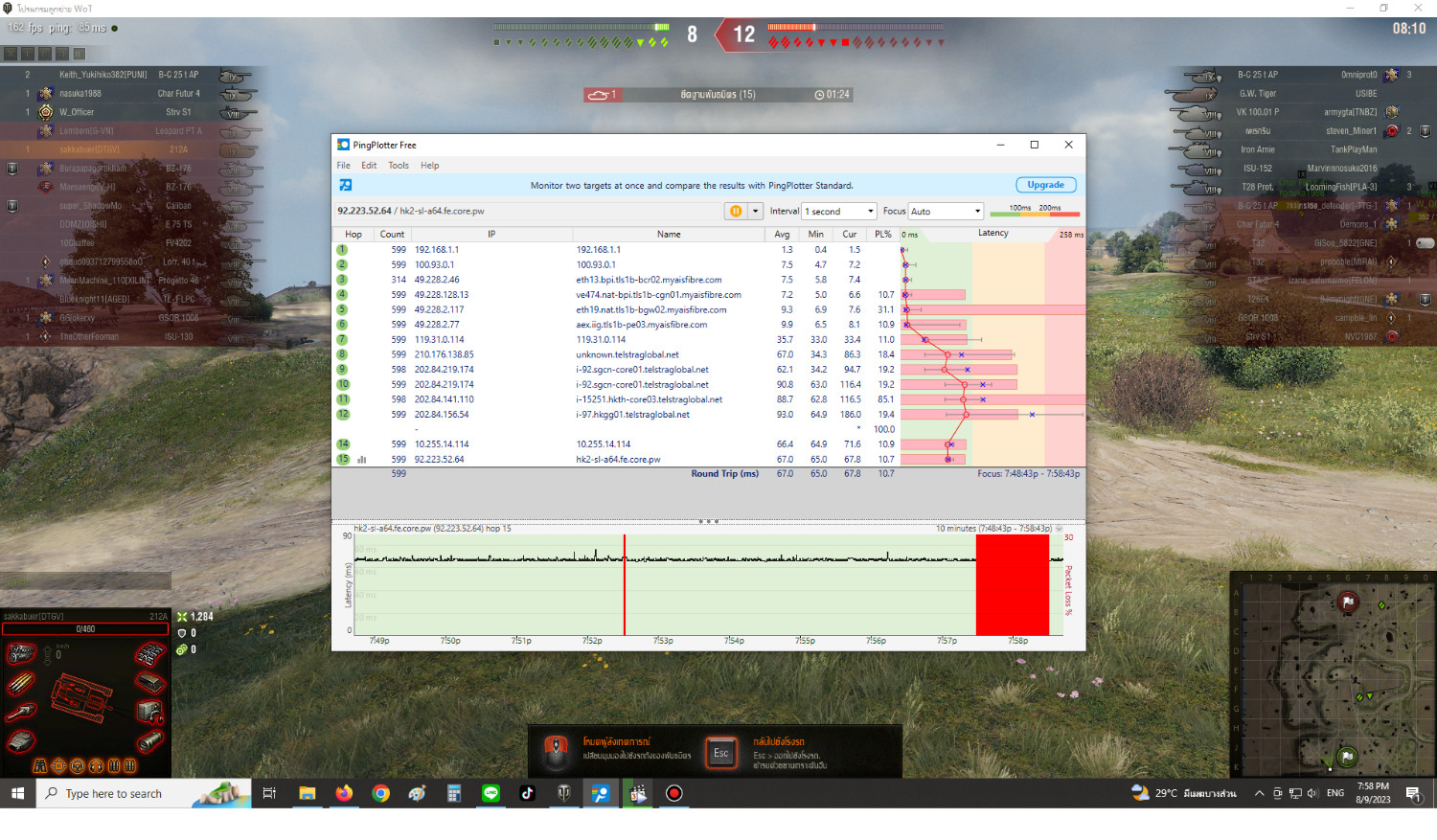Open Task View on the taskbar

(269, 793)
